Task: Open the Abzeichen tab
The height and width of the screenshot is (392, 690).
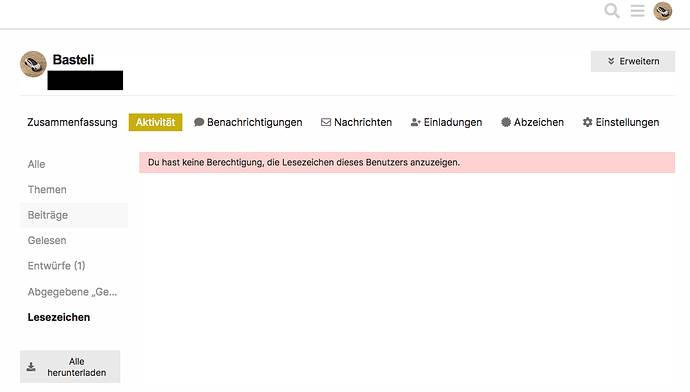Action: coord(532,122)
